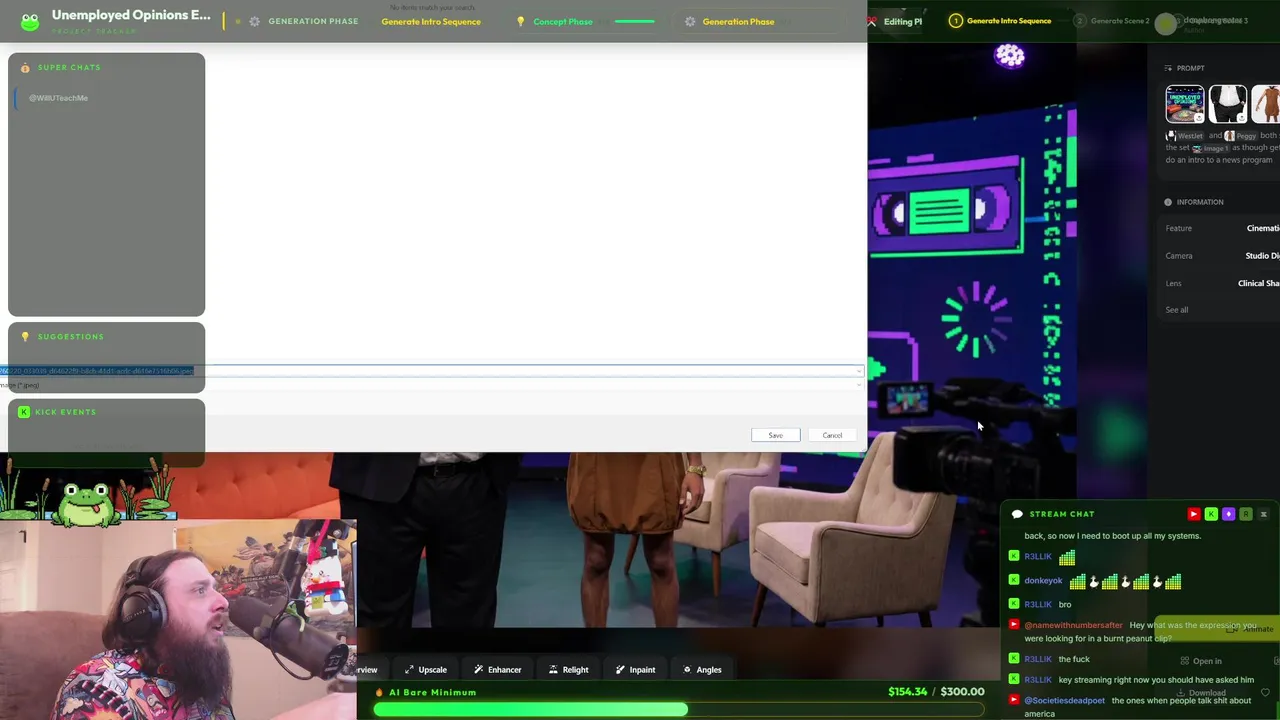Click the green frog logo icon

click(30, 21)
